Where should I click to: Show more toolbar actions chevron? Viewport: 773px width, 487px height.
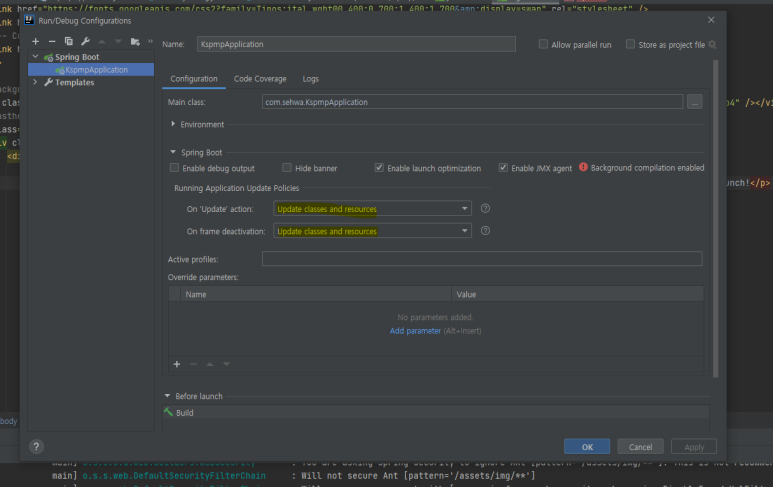tap(150, 41)
